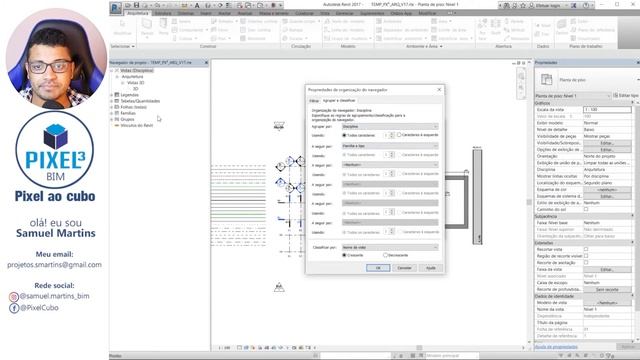Open the Estrutura ribbon tab
Image resolution: width=640 pixels, height=360 pixels.
[x=163, y=13]
